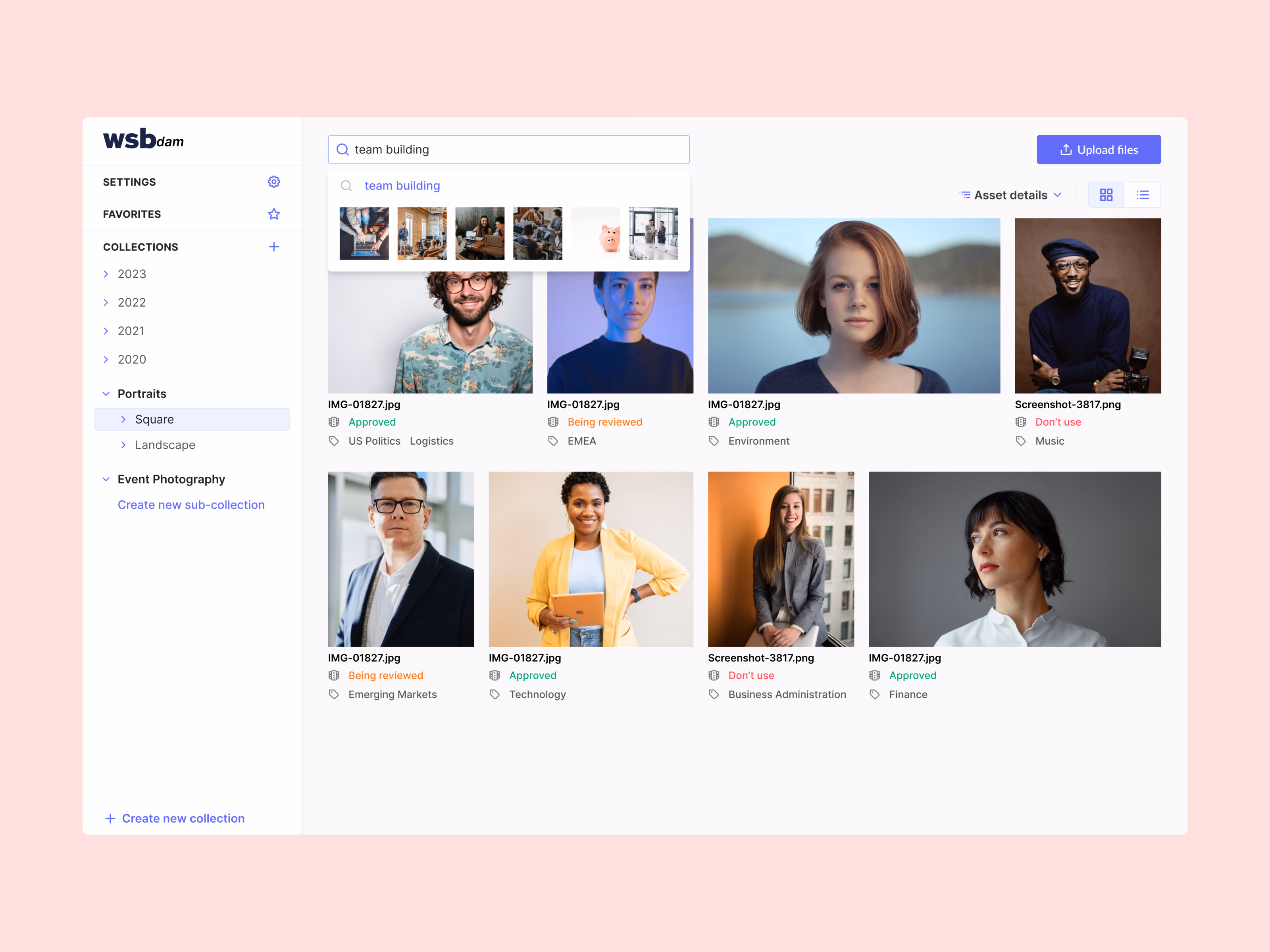
Task: Click the tag icon beside Emerging Markets
Action: point(334,694)
